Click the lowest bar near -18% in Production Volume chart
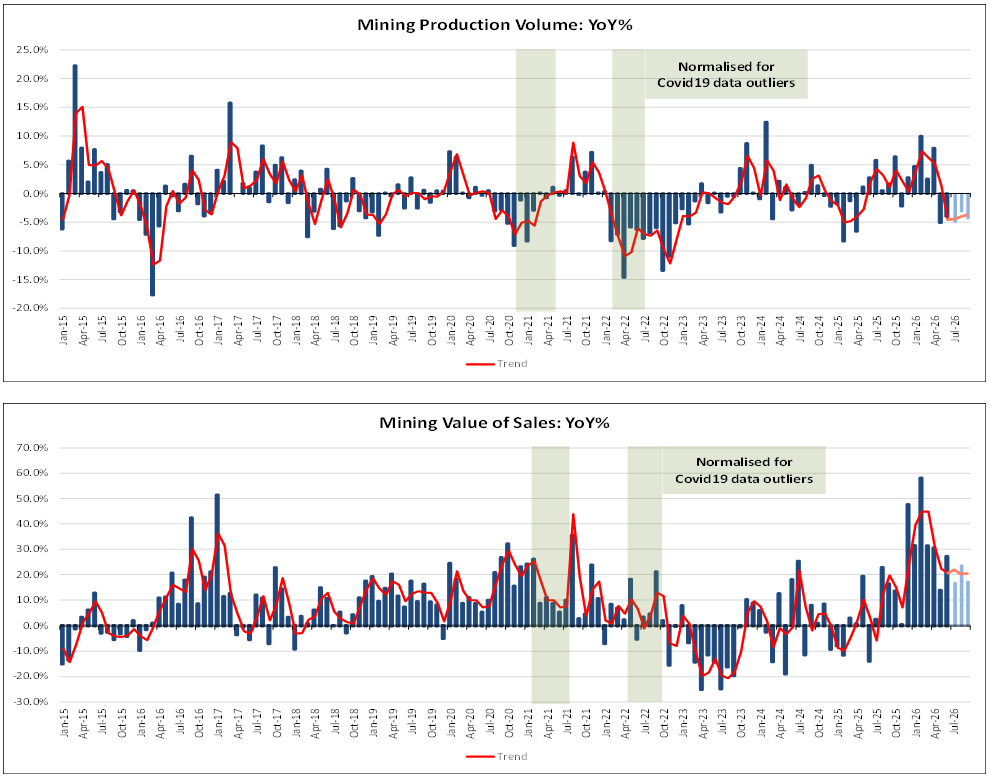The height and width of the screenshot is (776, 990). pyautogui.click(x=152, y=244)
